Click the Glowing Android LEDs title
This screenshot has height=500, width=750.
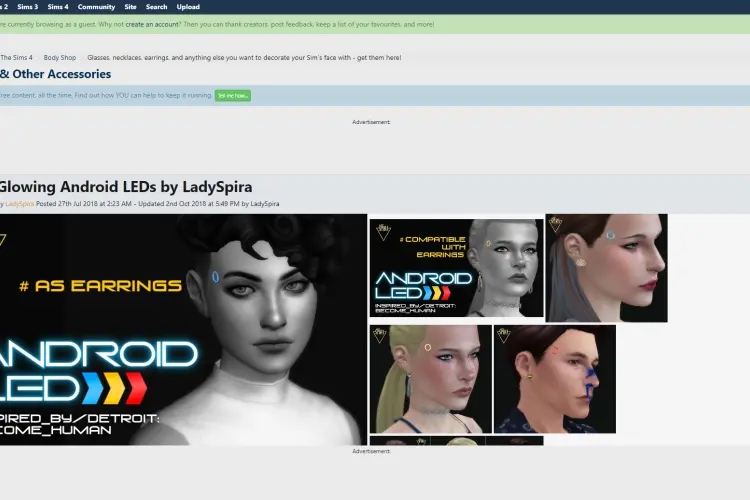tap(126, 187)
